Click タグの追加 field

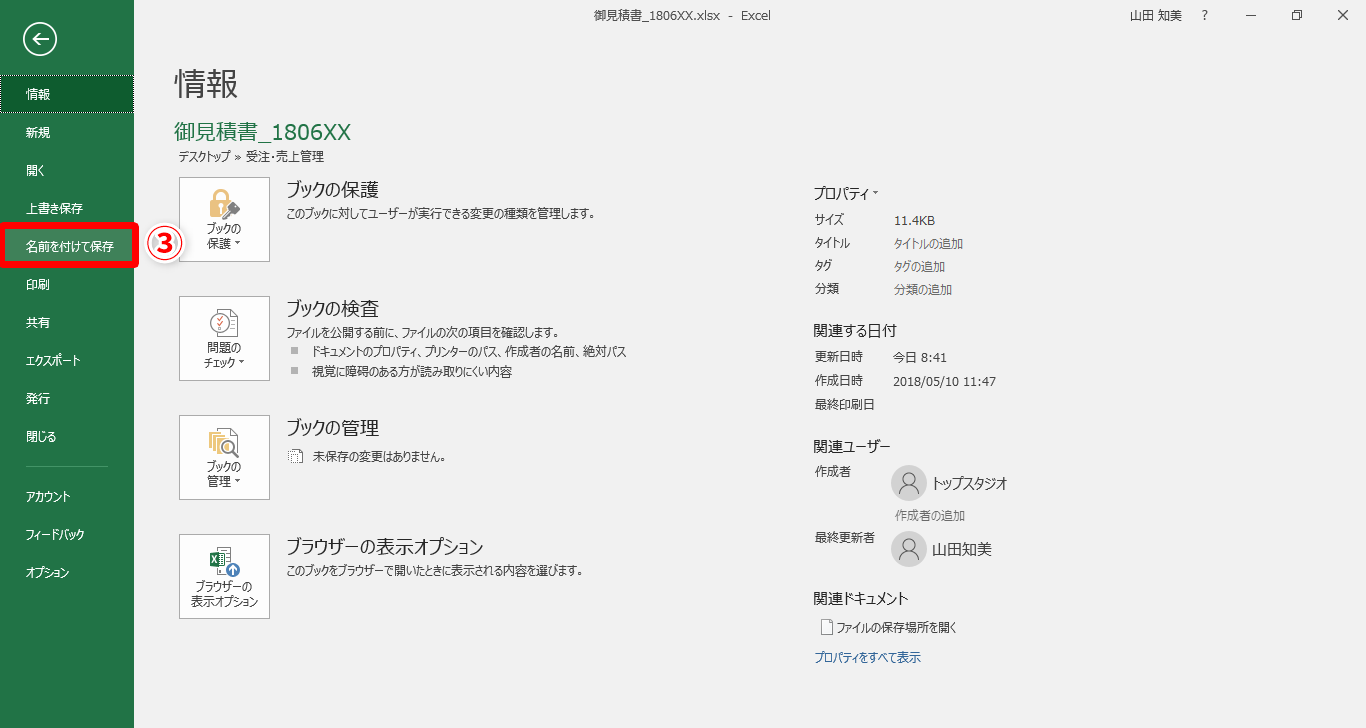click(919, 266)
